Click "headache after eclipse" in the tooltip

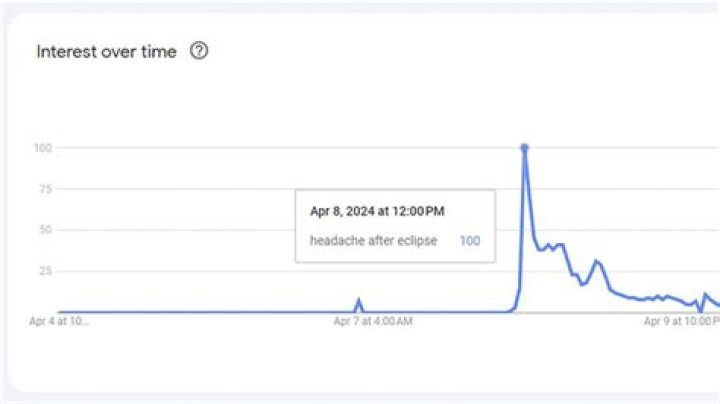coord(373,241)
